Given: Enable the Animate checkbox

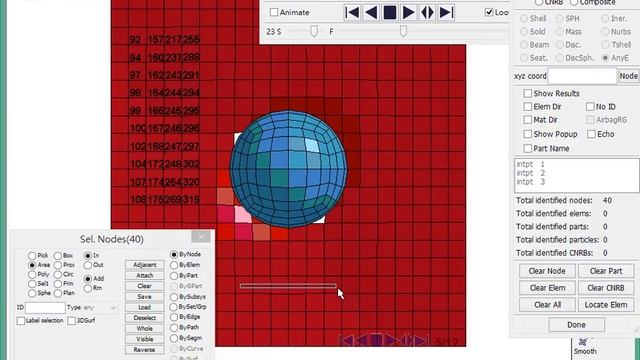Looking at the screenshot, I should pyautogui.click(x=274, y=12).
